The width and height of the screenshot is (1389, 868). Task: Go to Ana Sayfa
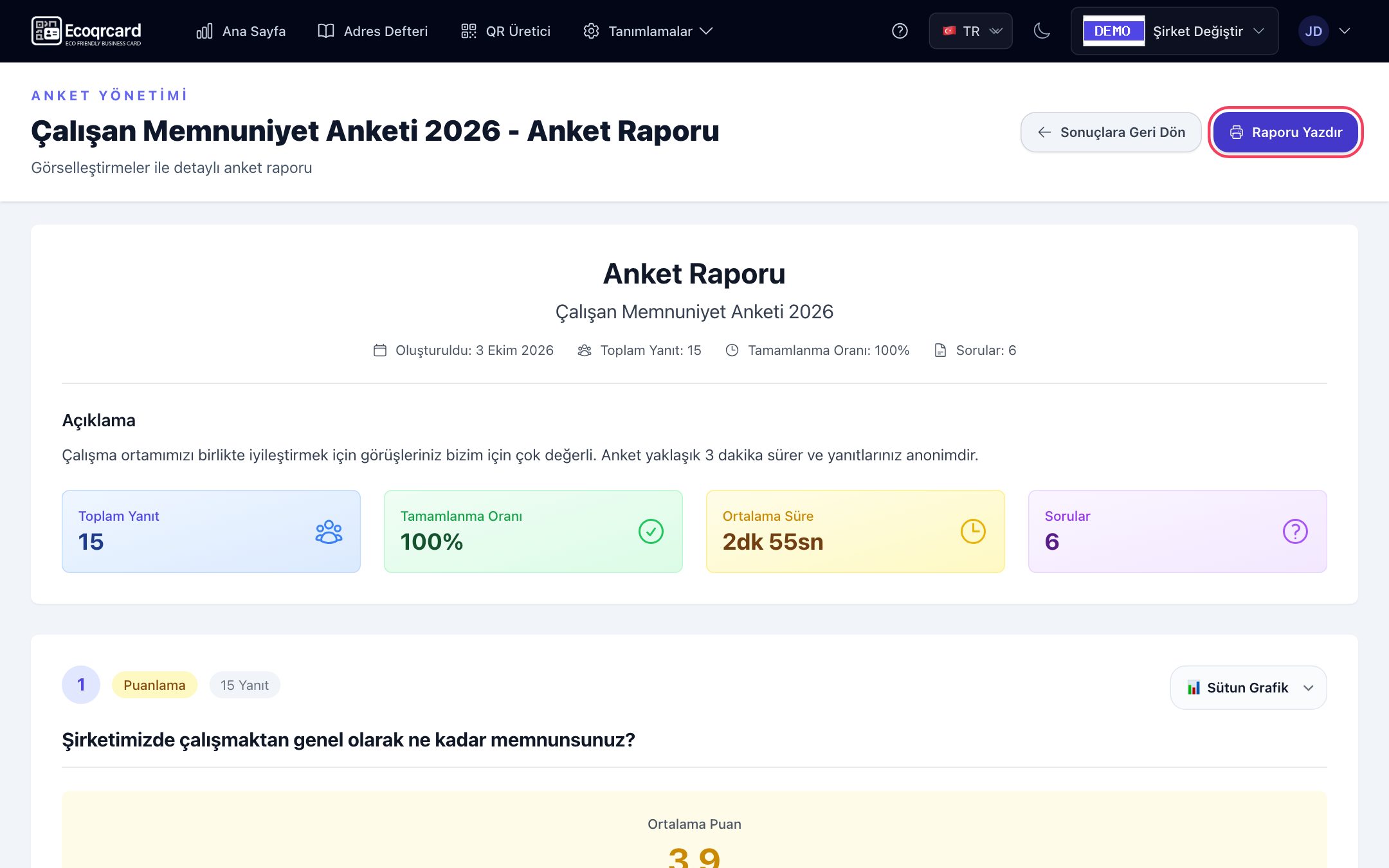click(241, 31)
